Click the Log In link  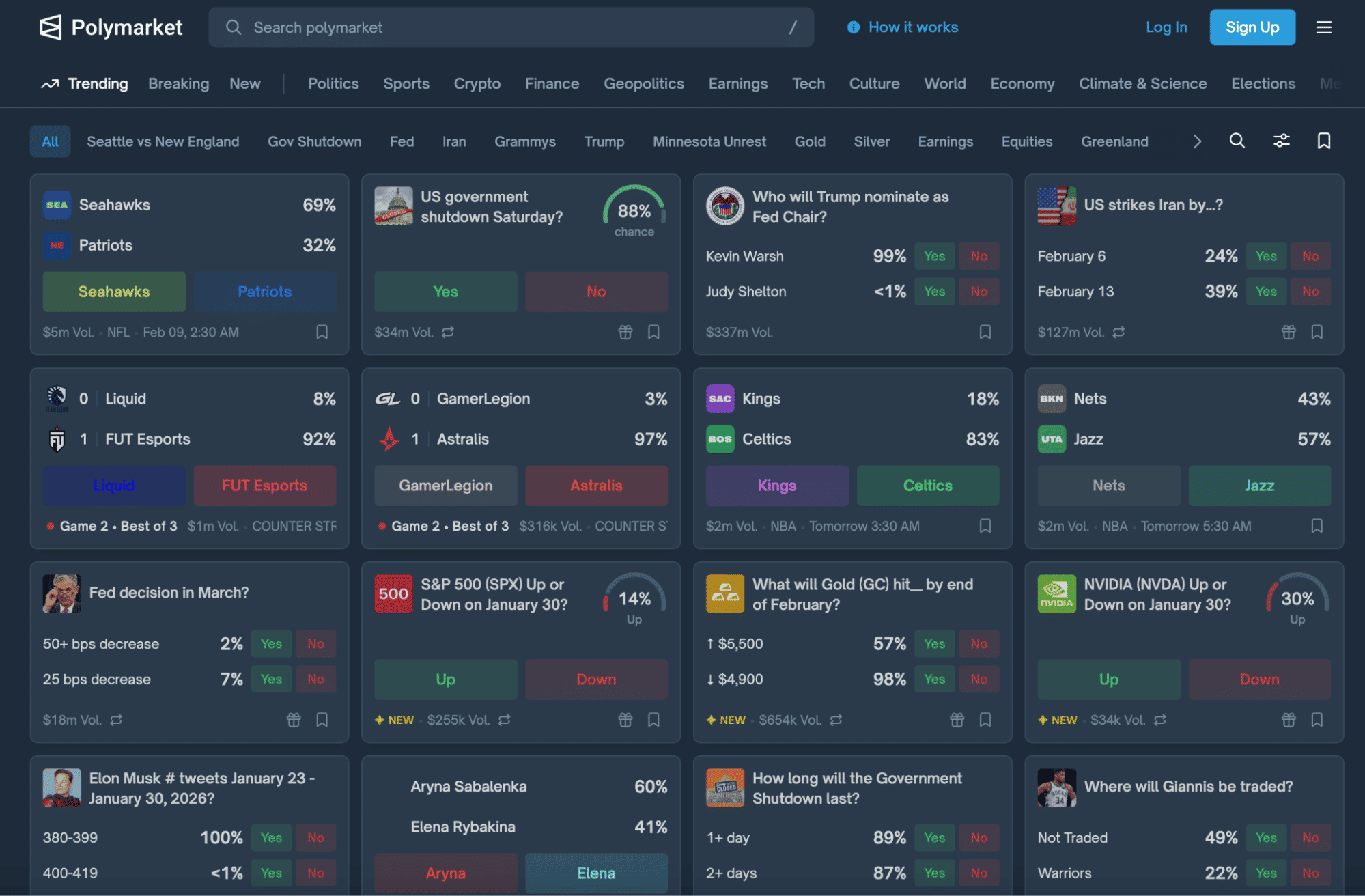tap(1166, 27)
